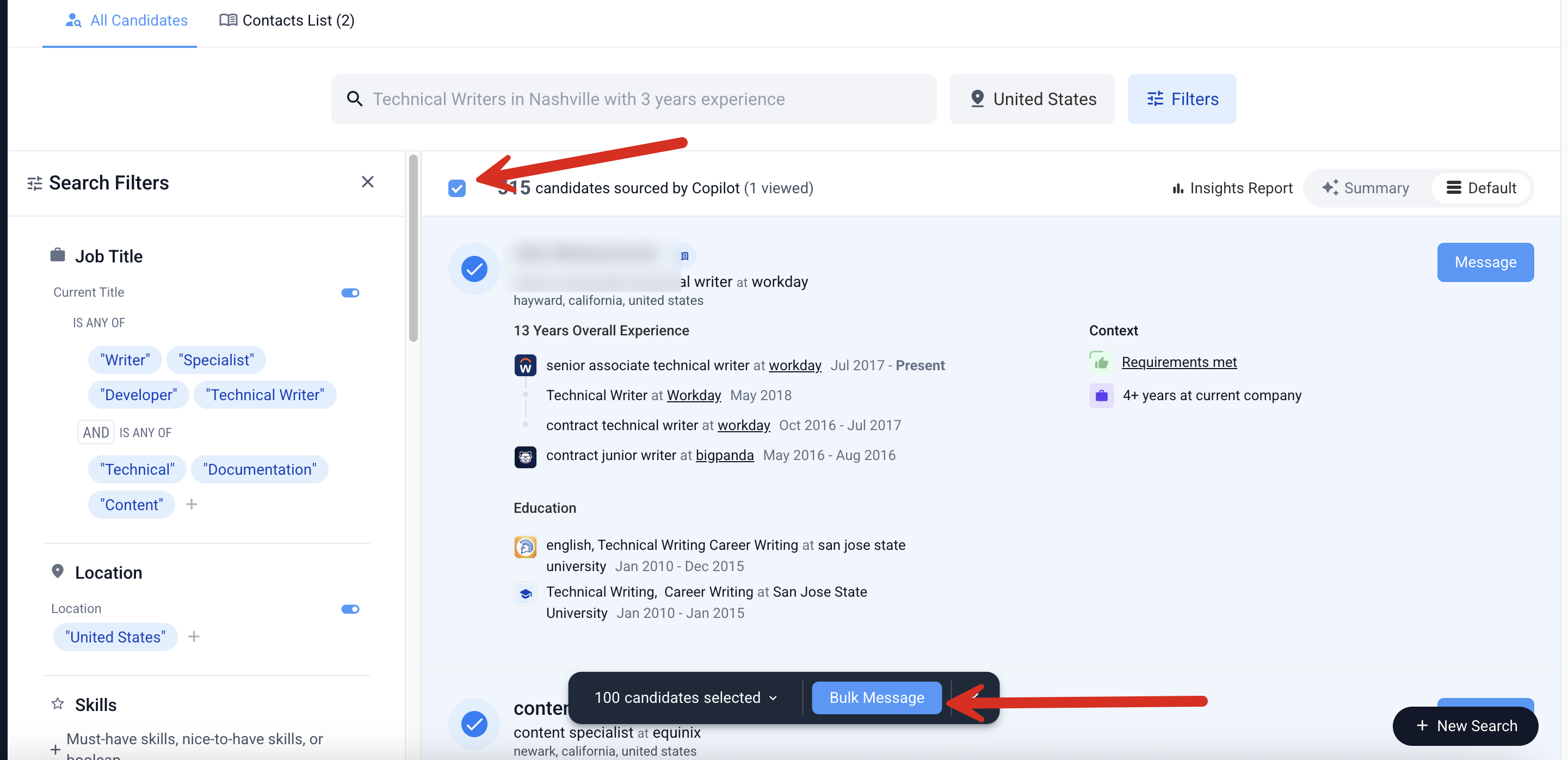Deselect the Equinix content specialist candidate
1568x760 pixels.
(x=474, y=724)
